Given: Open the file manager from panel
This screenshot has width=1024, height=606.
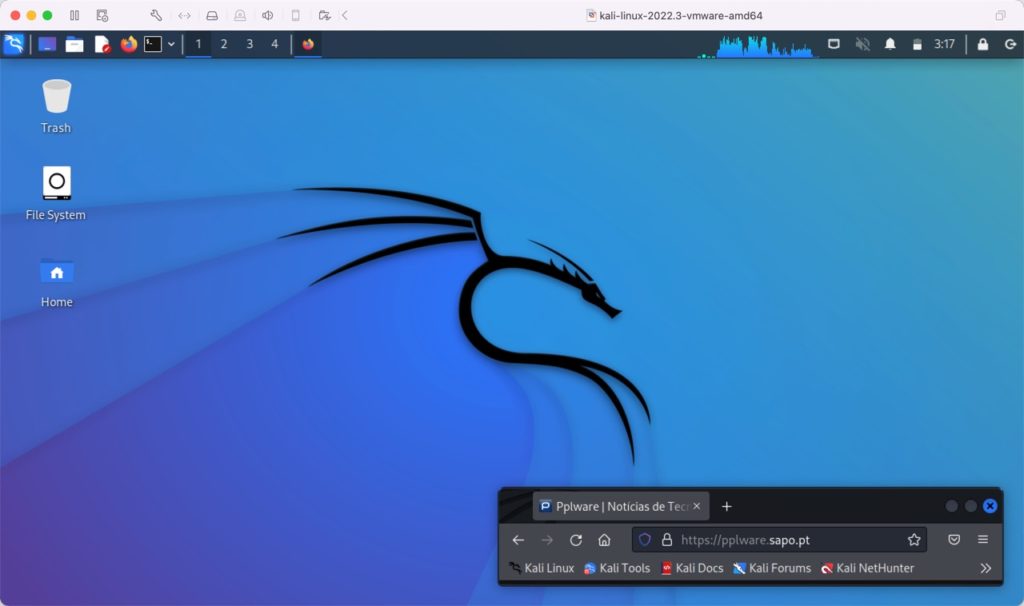Looking at the screenshot, I should point(74,44).
